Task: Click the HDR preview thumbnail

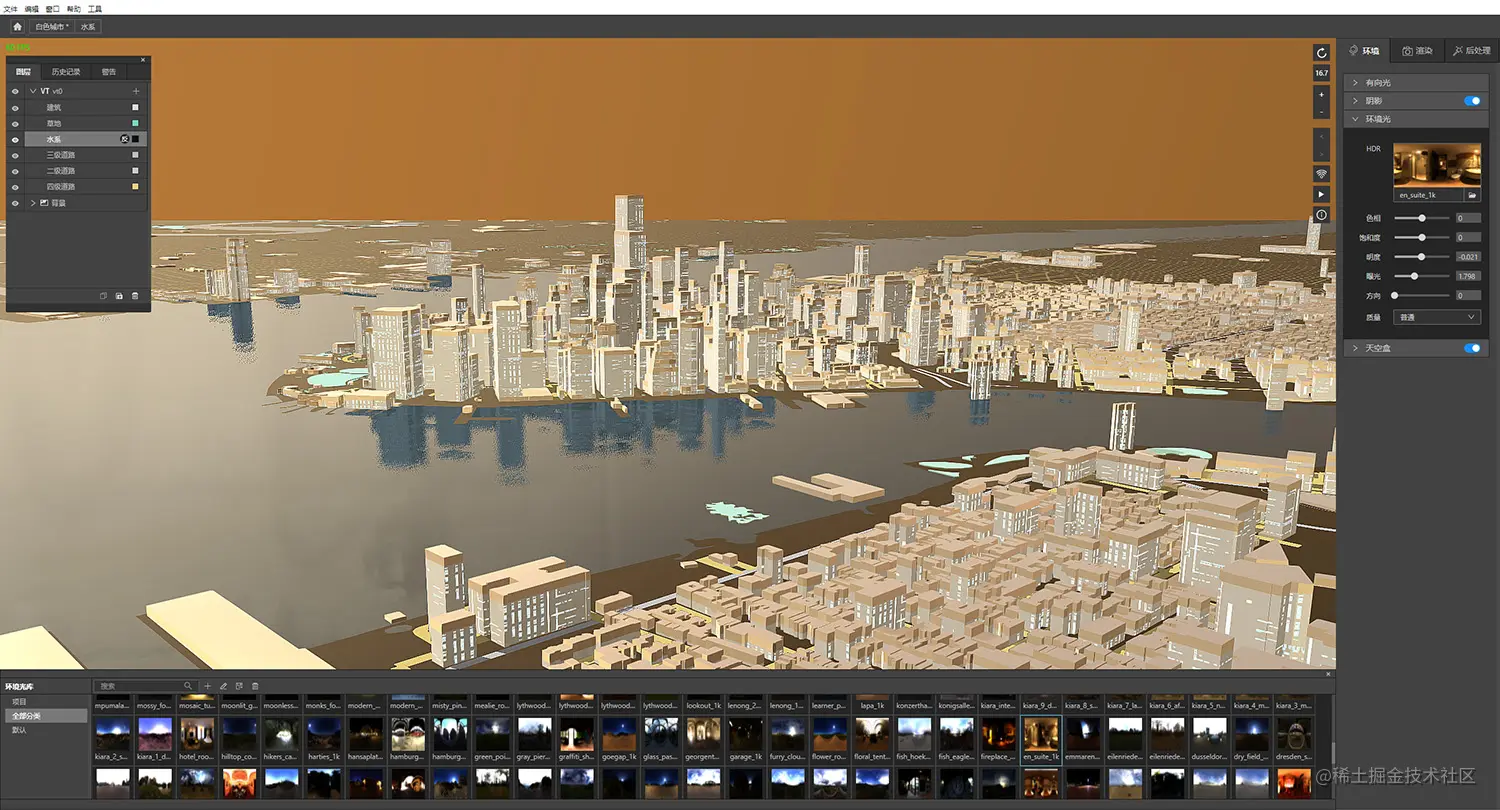Action: point(1436,165)
